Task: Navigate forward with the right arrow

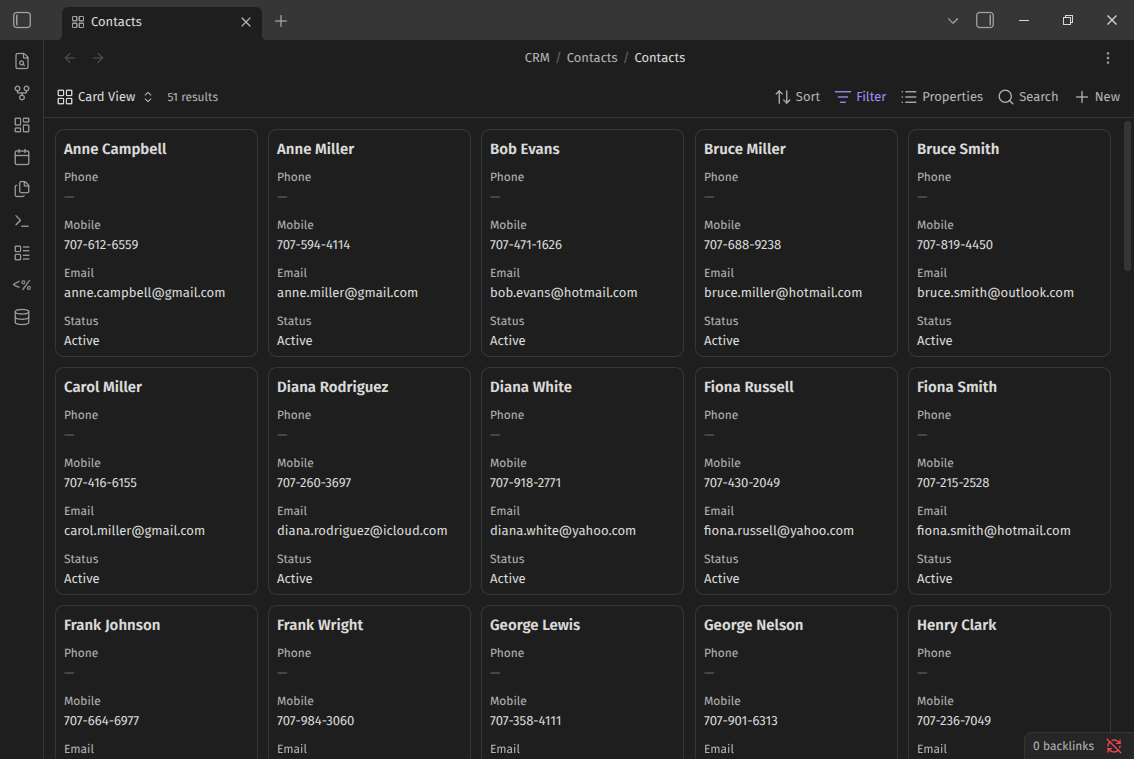Action: coord(98,58)
